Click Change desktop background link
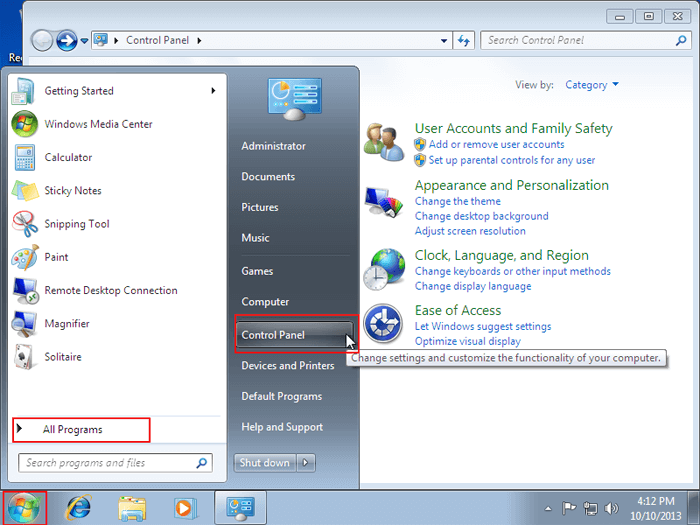 coord(482,216)
